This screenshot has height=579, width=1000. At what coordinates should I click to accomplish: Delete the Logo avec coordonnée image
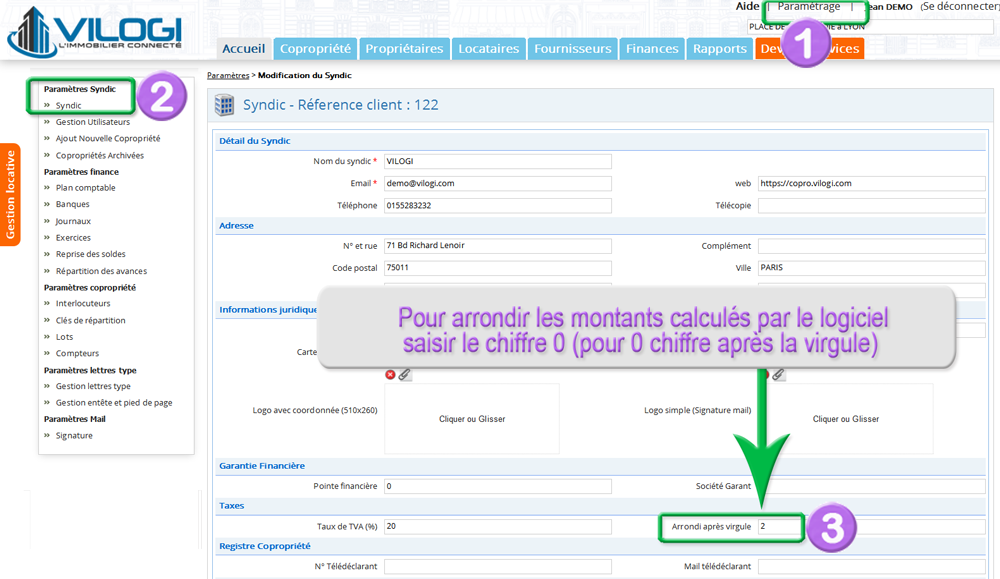(390, 375)
